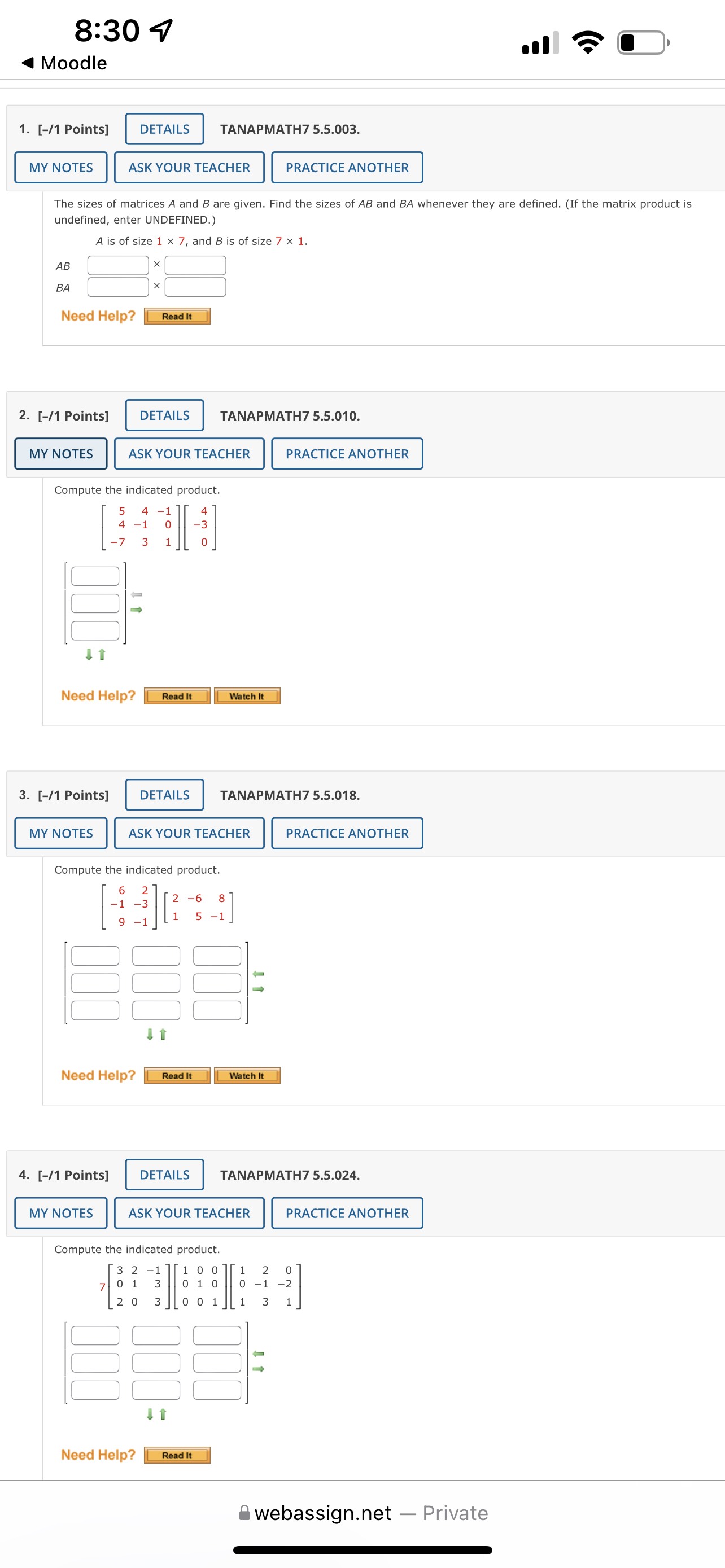Open Read It help for question 4
The image size is (725, 1568).
point(177,1455)
